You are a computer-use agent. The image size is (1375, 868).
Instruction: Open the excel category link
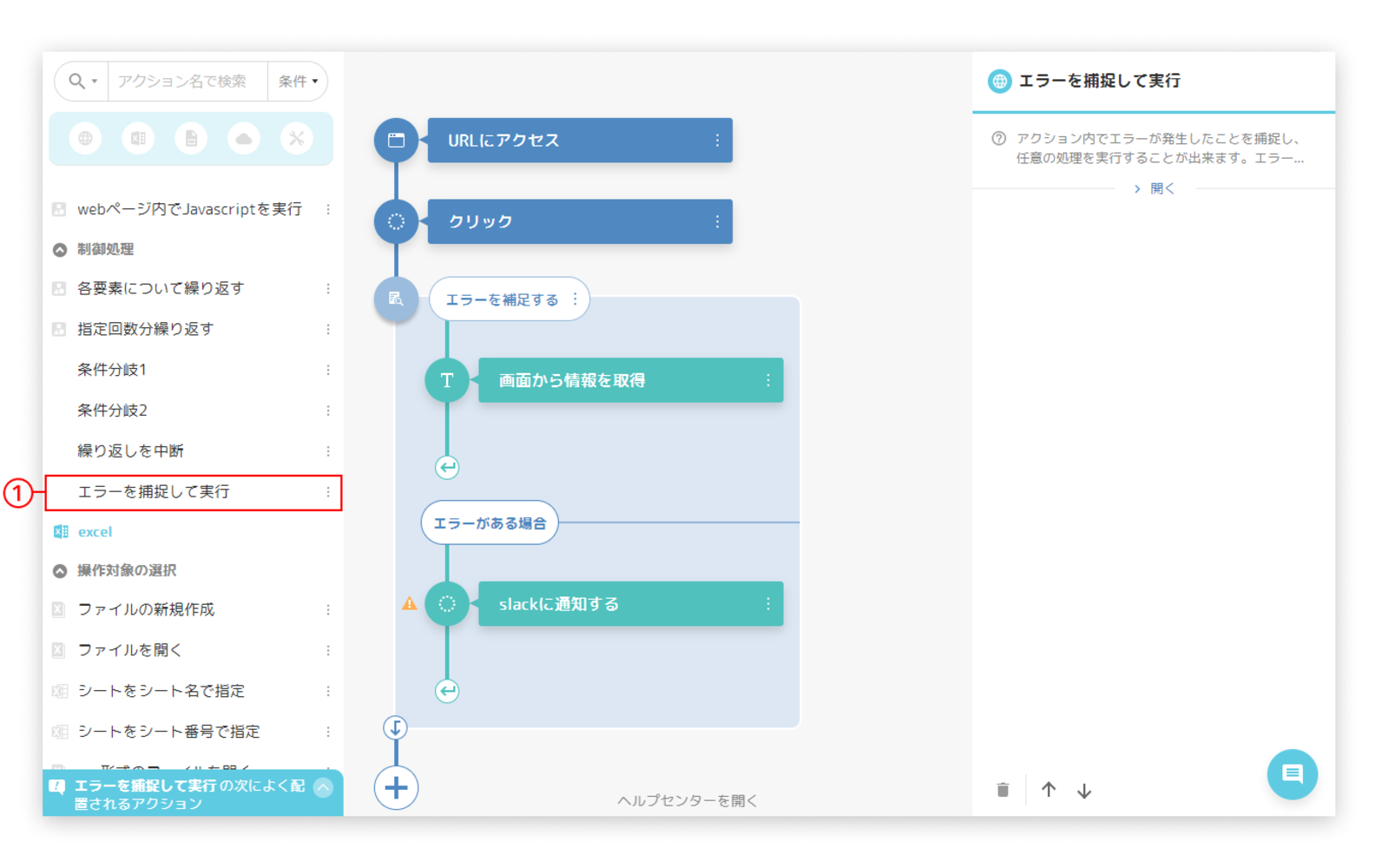(95, 532)
